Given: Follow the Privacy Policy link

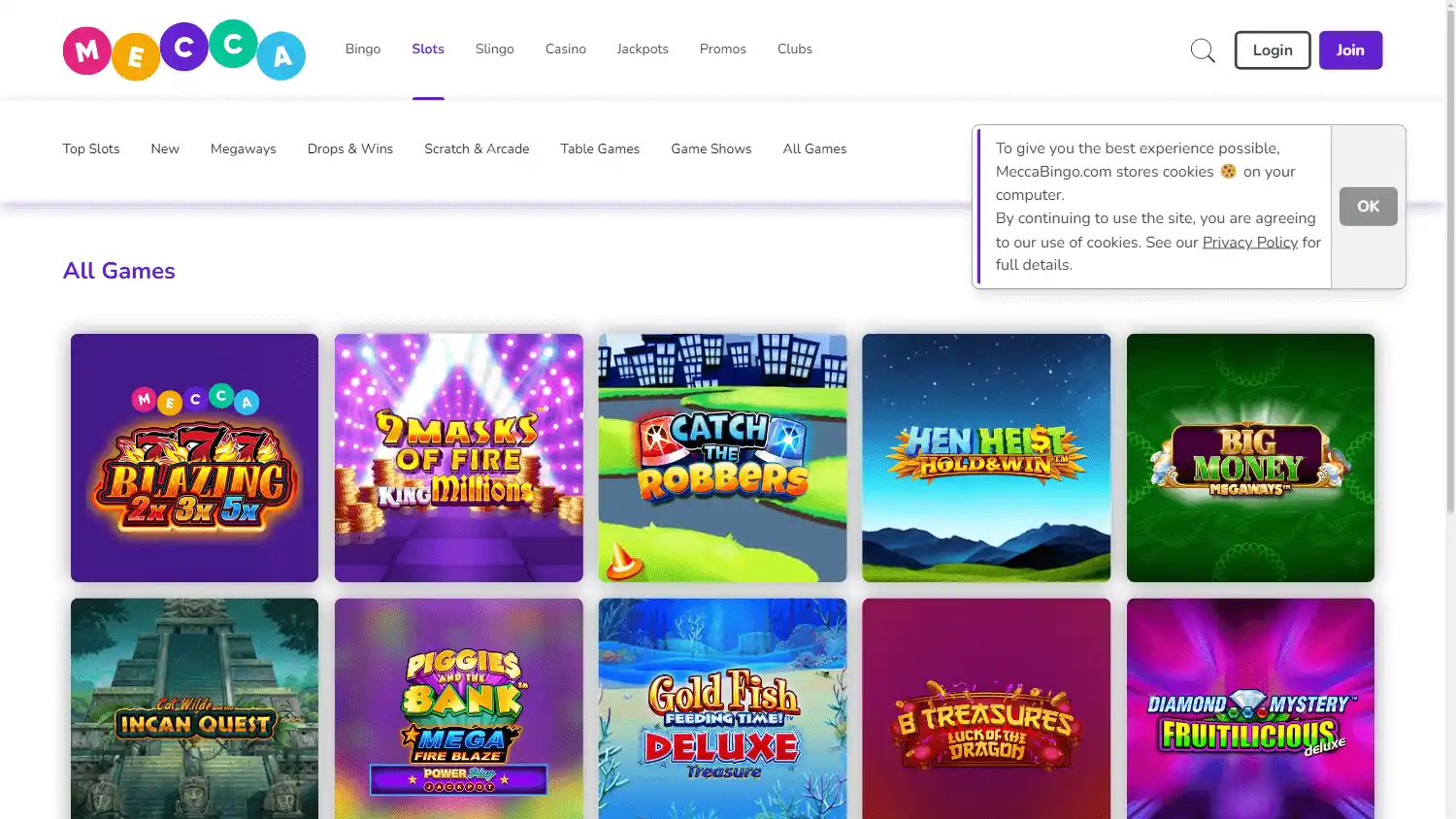Looking at the screenshot, I should [1250, 242].
